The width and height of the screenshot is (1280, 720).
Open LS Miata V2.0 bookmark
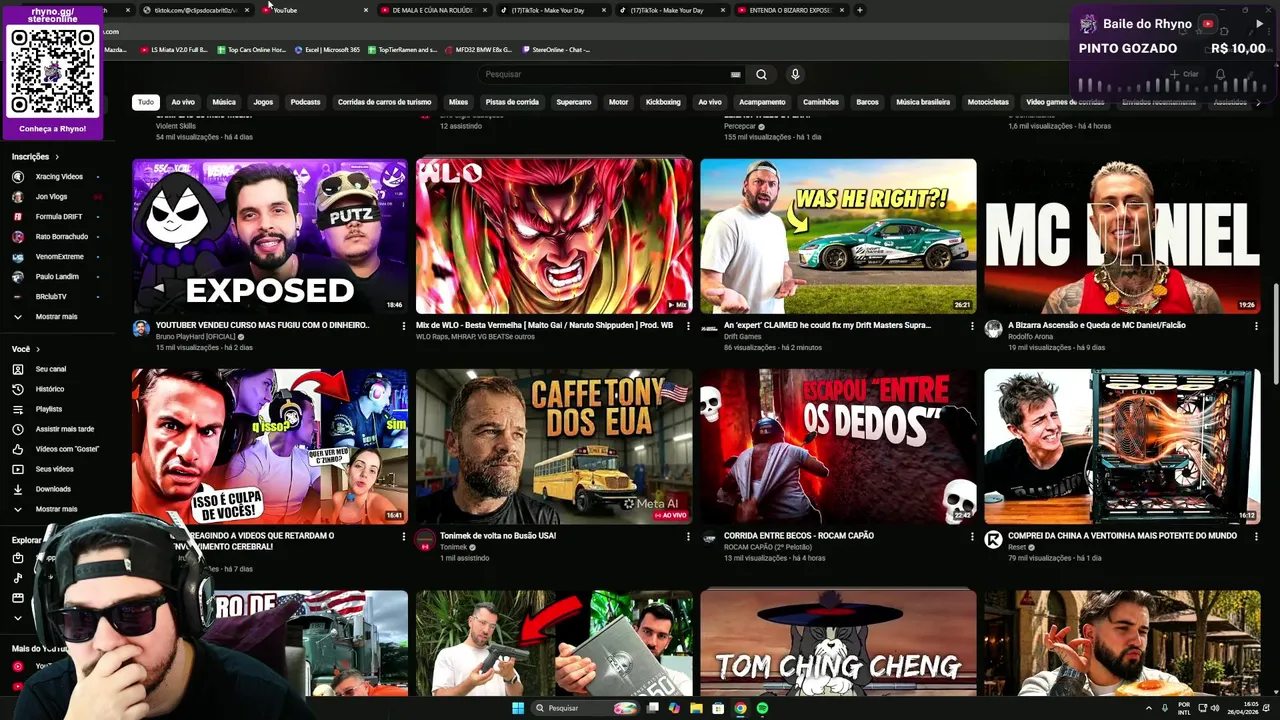click(174, 49)
